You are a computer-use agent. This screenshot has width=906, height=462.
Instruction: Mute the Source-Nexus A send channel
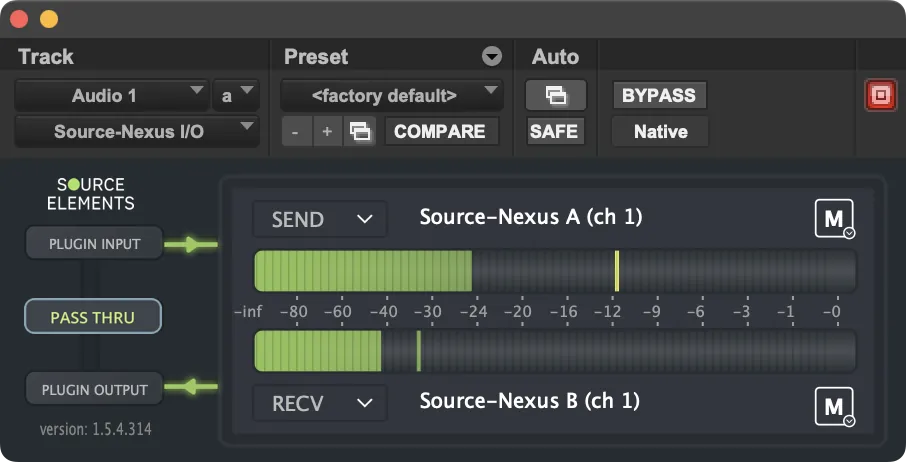[834, 218]
